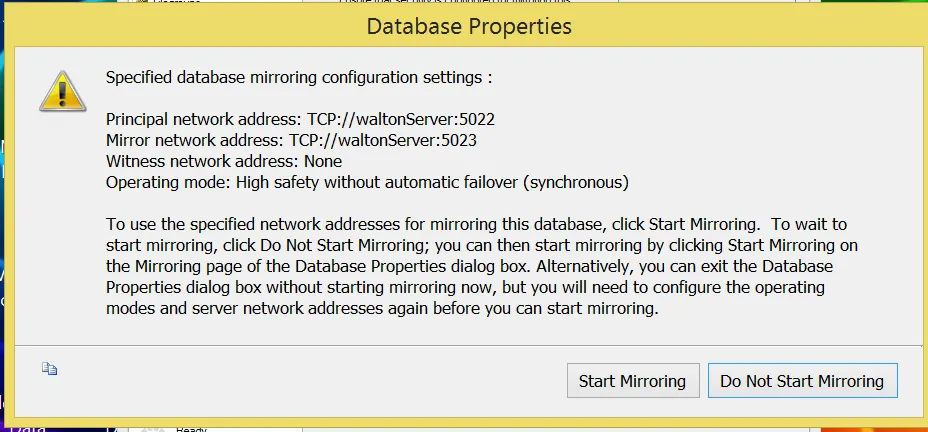The image size is (928, 432).
Task: Select the 'Specified database mirroring configuration settings' heading
Action: tap(299, 77)
